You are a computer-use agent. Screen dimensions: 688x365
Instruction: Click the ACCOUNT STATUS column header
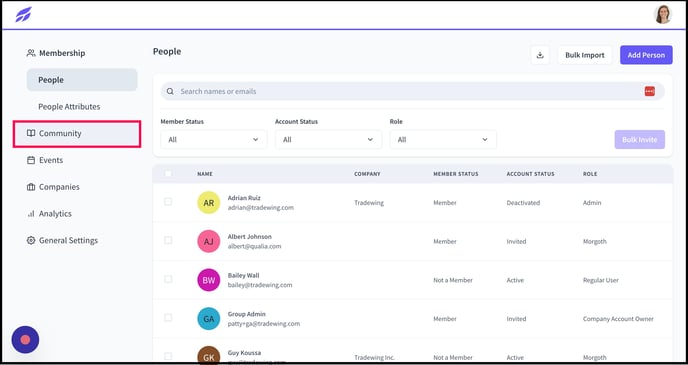[x=530, y=174]
